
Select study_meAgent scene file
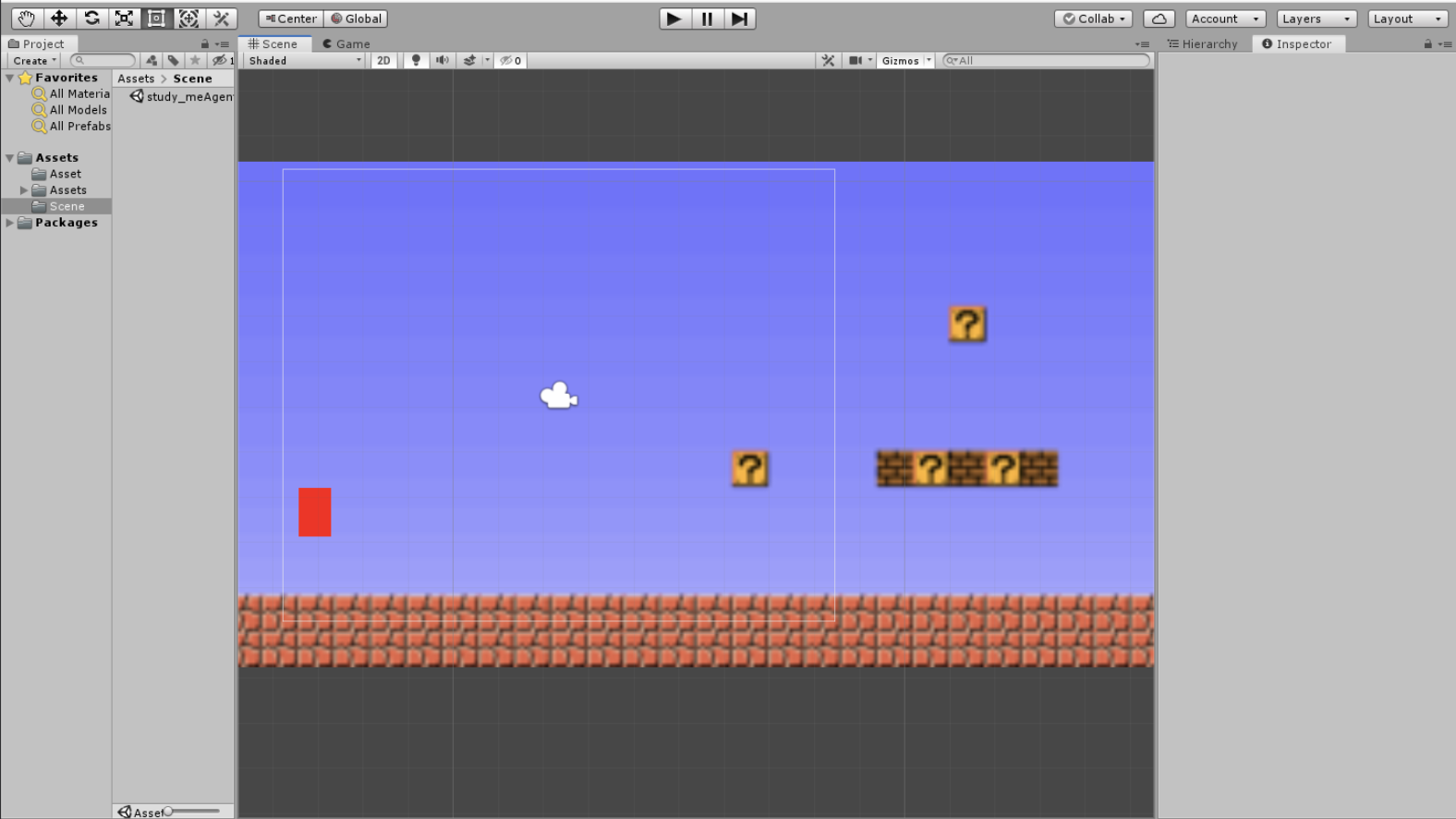(x=181, y=96)
